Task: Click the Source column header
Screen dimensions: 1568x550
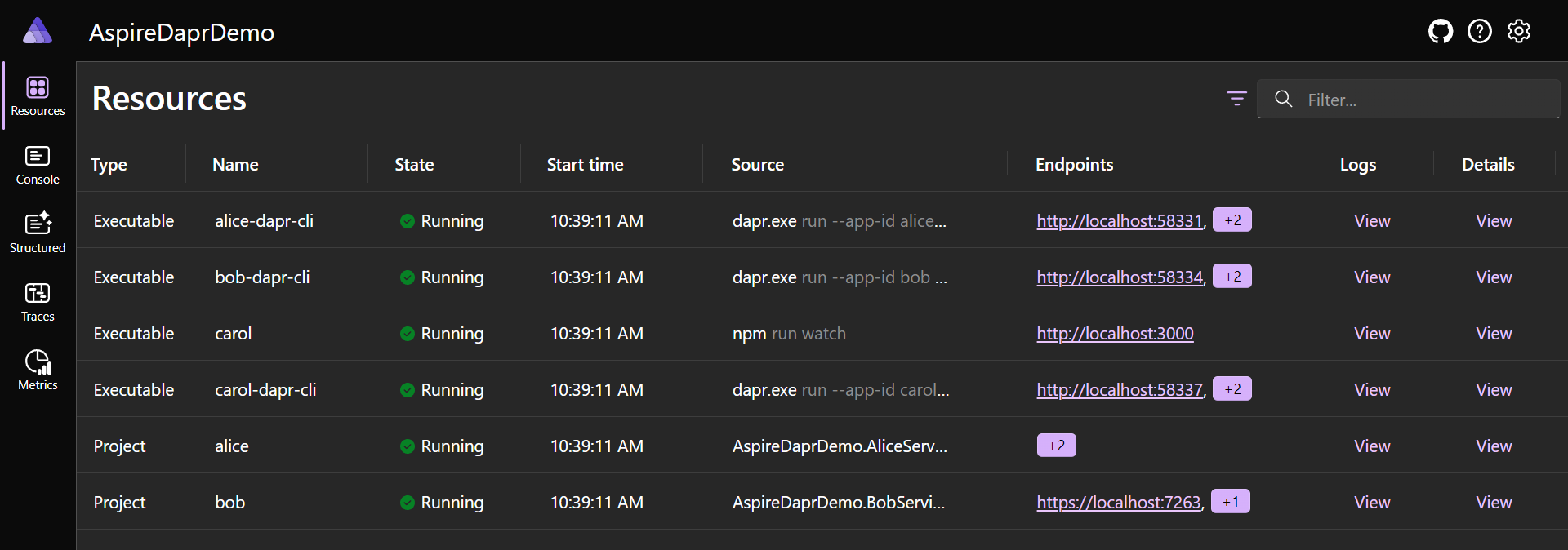Action: pos(757,165)
